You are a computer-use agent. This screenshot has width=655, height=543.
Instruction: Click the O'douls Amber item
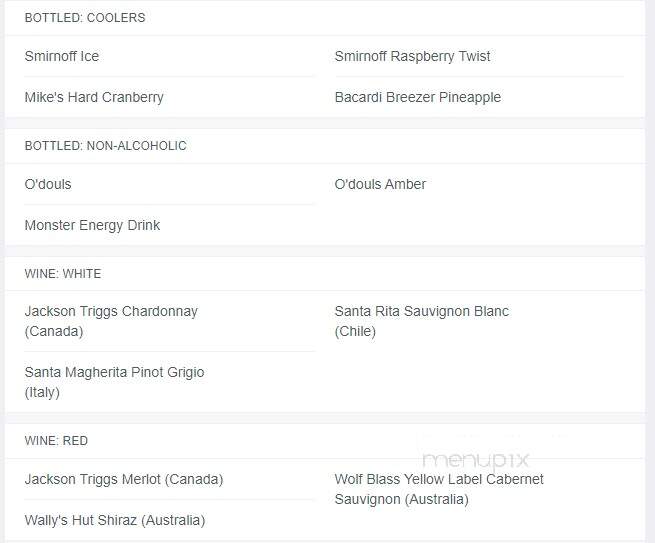(x=380, y=184)
